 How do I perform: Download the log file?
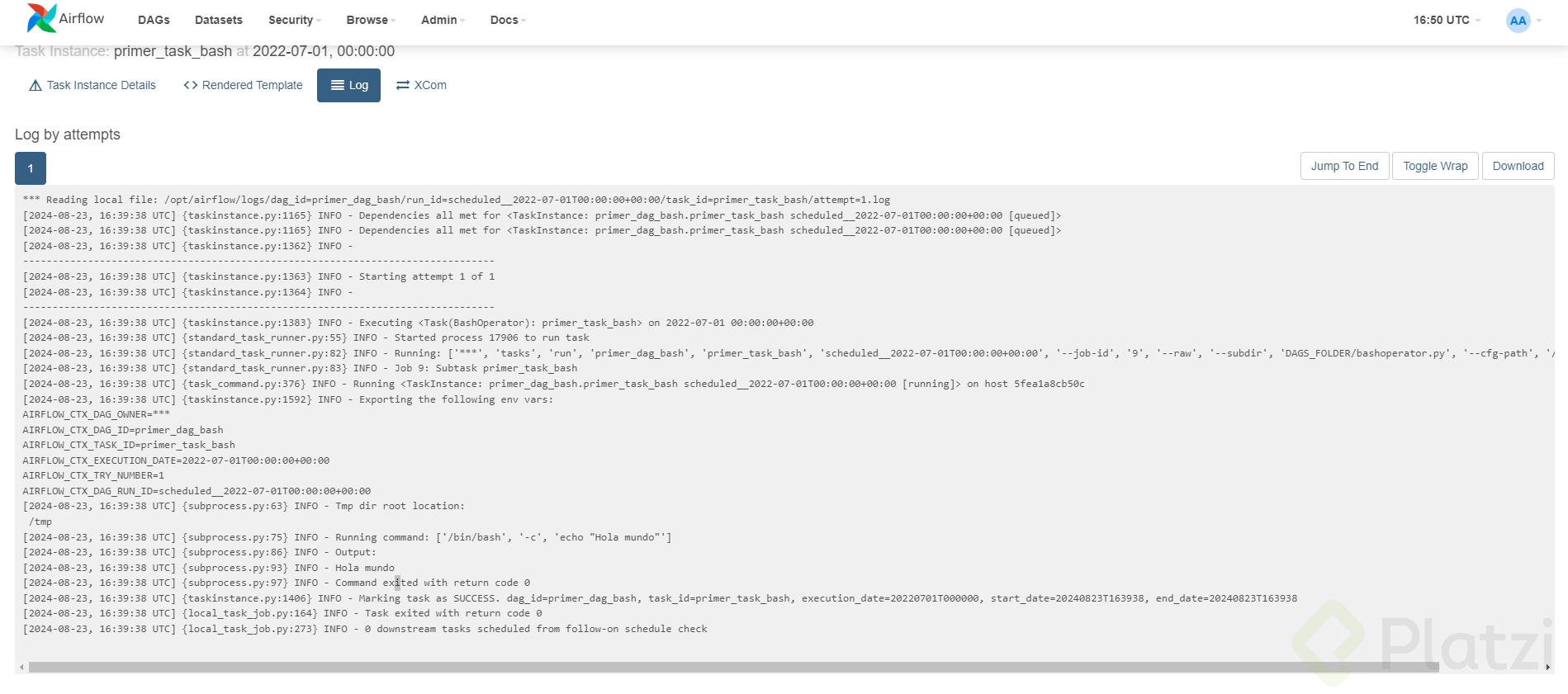pyautogui.click(x=1518, y=166)
